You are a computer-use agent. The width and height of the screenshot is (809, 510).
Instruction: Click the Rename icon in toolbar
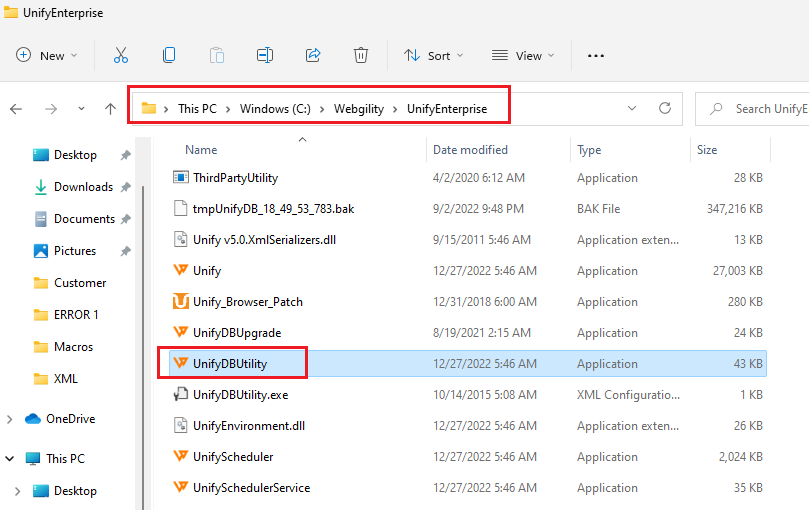point(265,55)
